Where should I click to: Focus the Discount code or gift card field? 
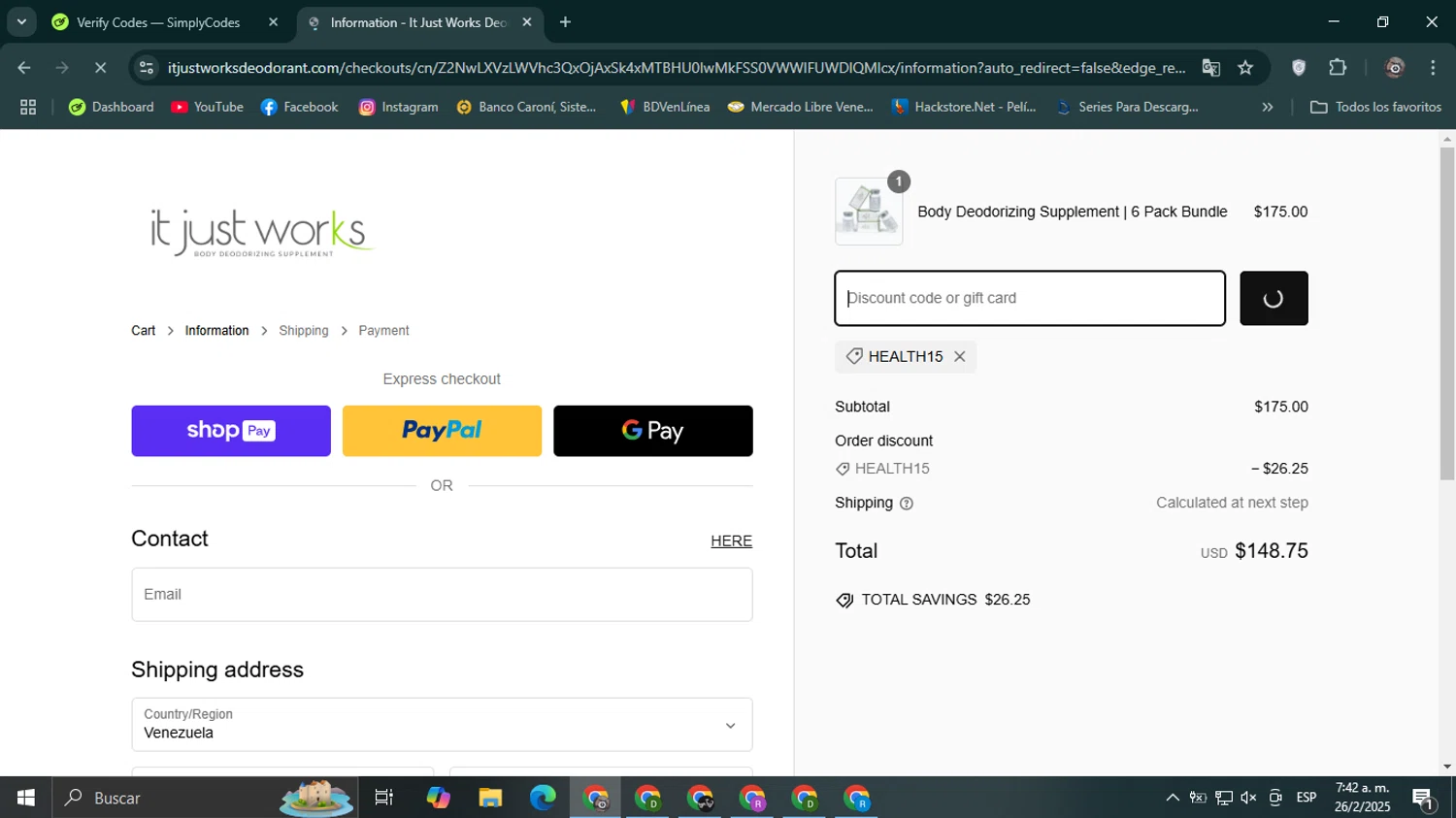click(x=1030, y=298)
